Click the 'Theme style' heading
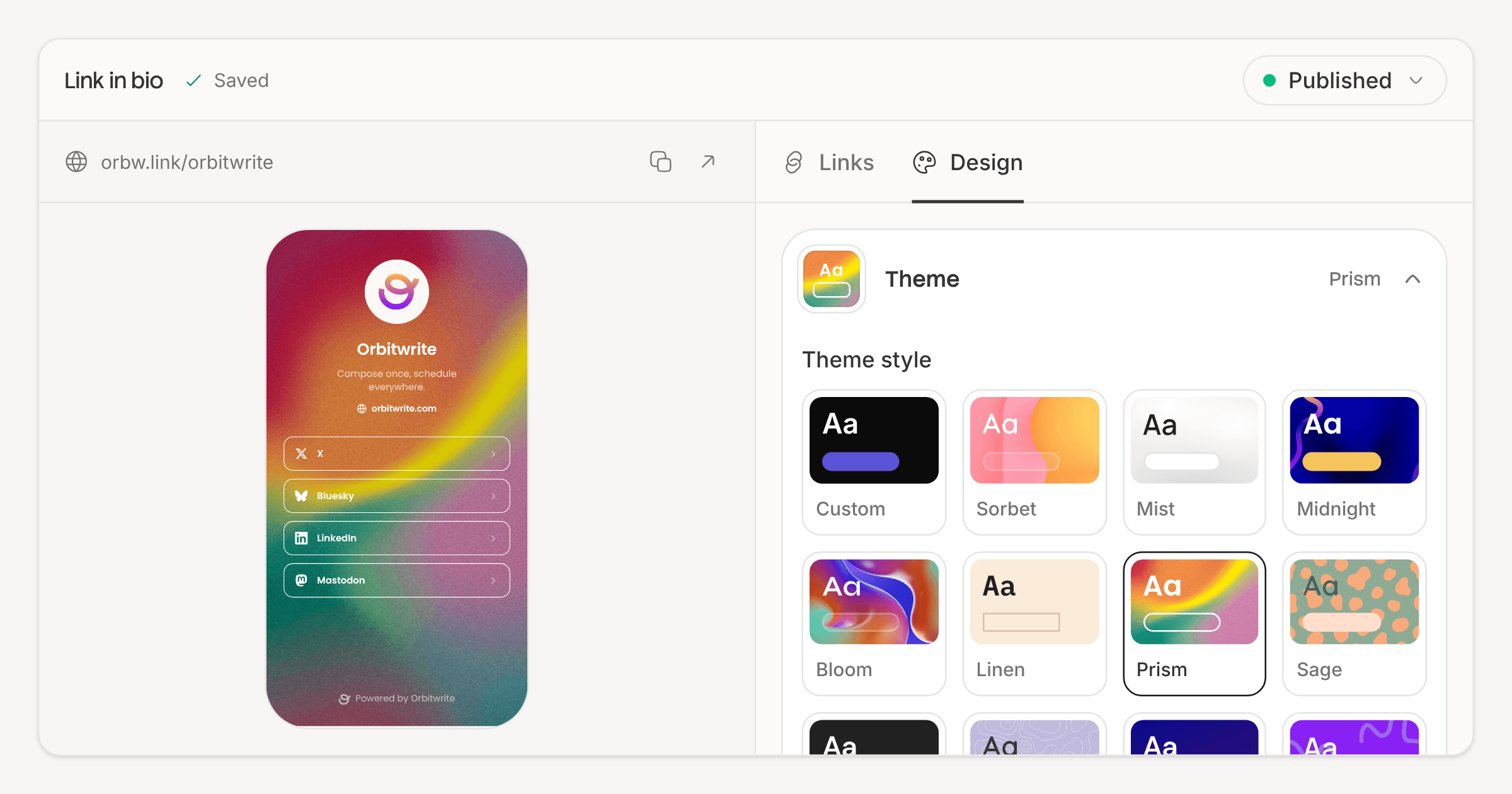This screenshot has width=1512, height=794. click(x=867, y=360)
